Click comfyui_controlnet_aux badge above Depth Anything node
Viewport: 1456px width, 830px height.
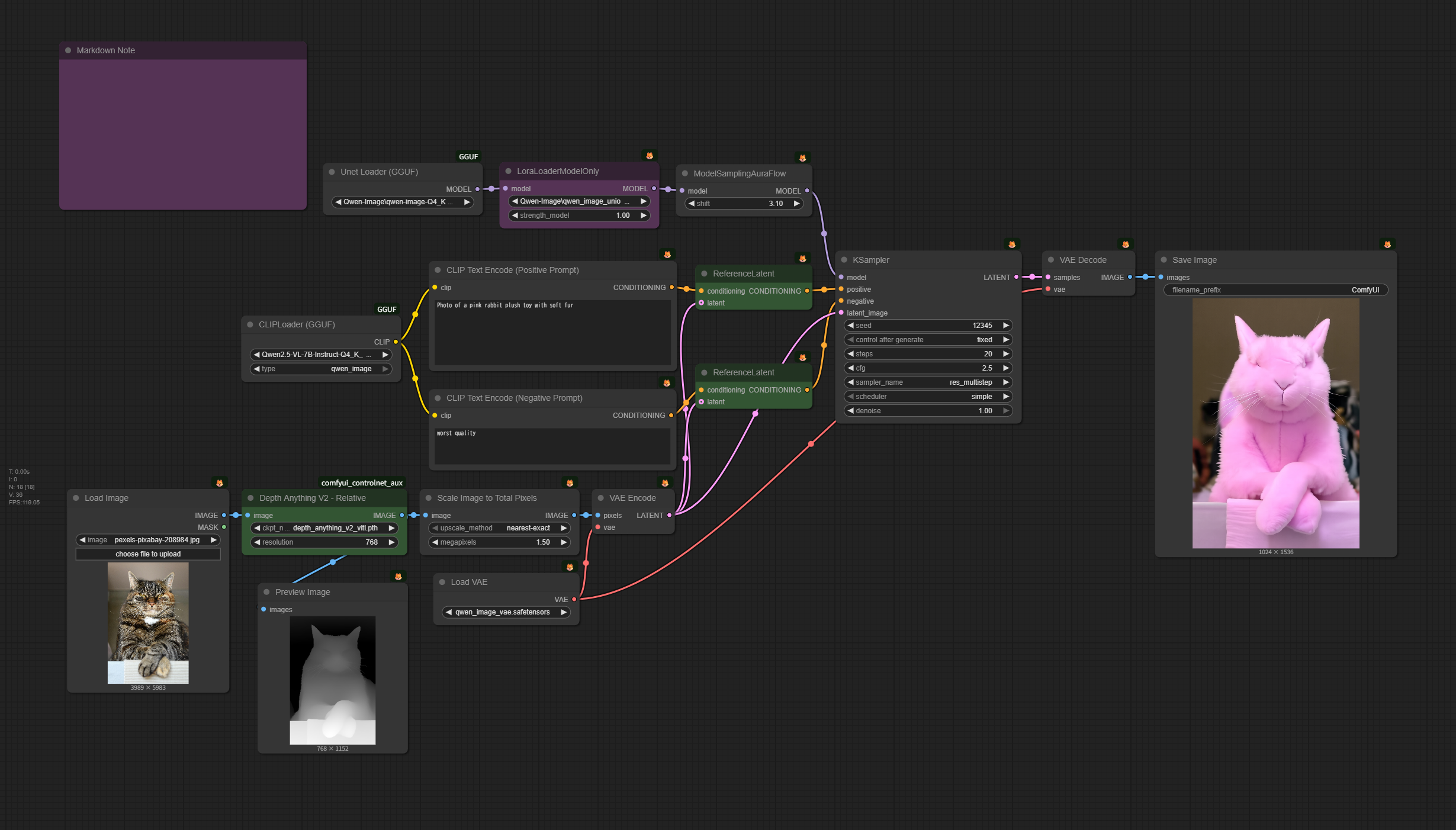pyautogui.click(x=362, y=483)
